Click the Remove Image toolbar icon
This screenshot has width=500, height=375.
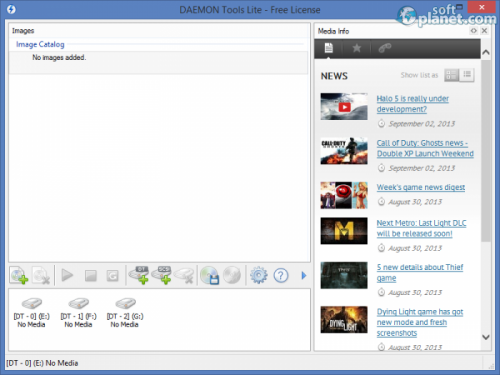(x=41, y=275)
